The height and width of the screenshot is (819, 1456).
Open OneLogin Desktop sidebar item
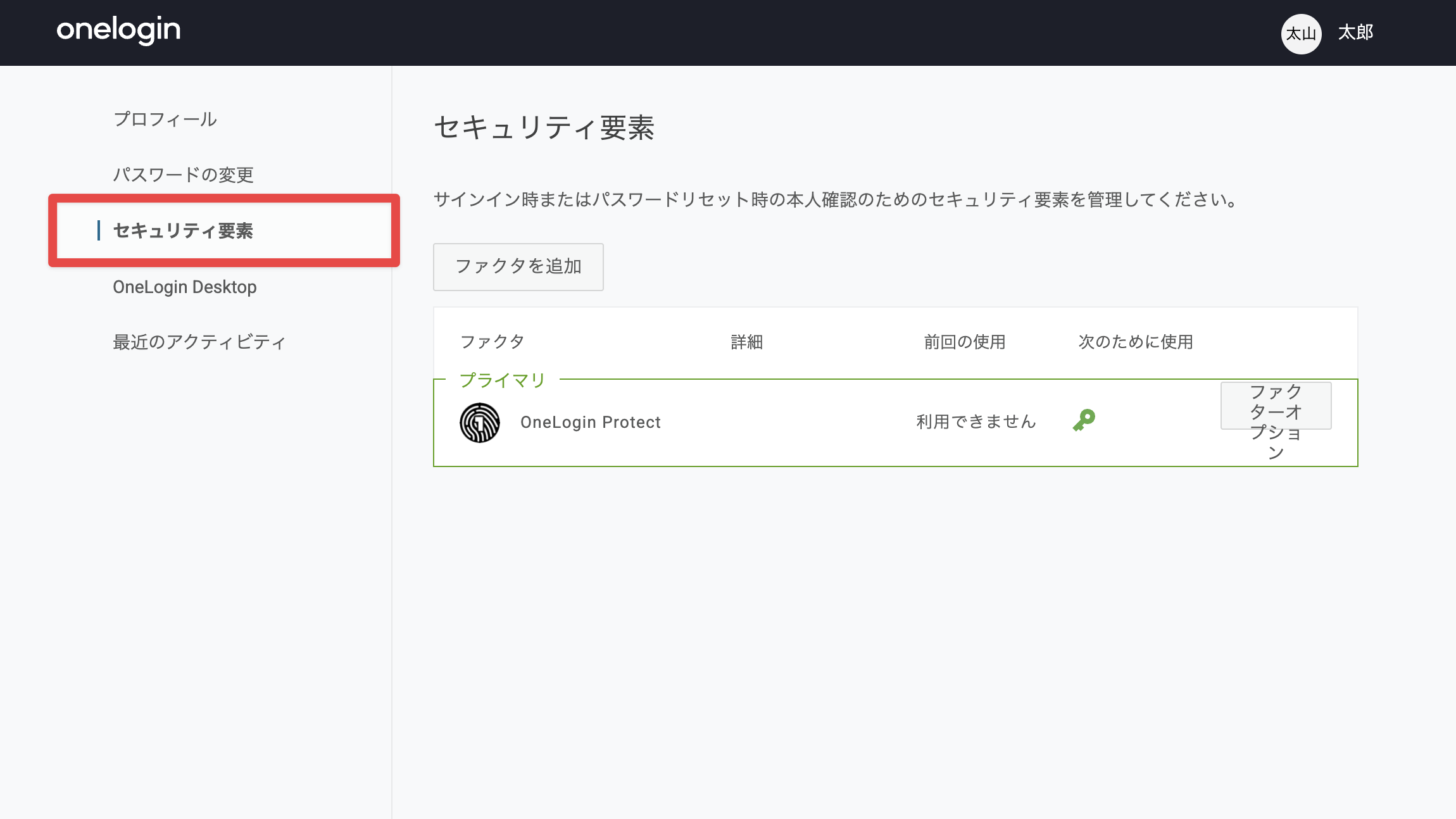coord(185,287)
